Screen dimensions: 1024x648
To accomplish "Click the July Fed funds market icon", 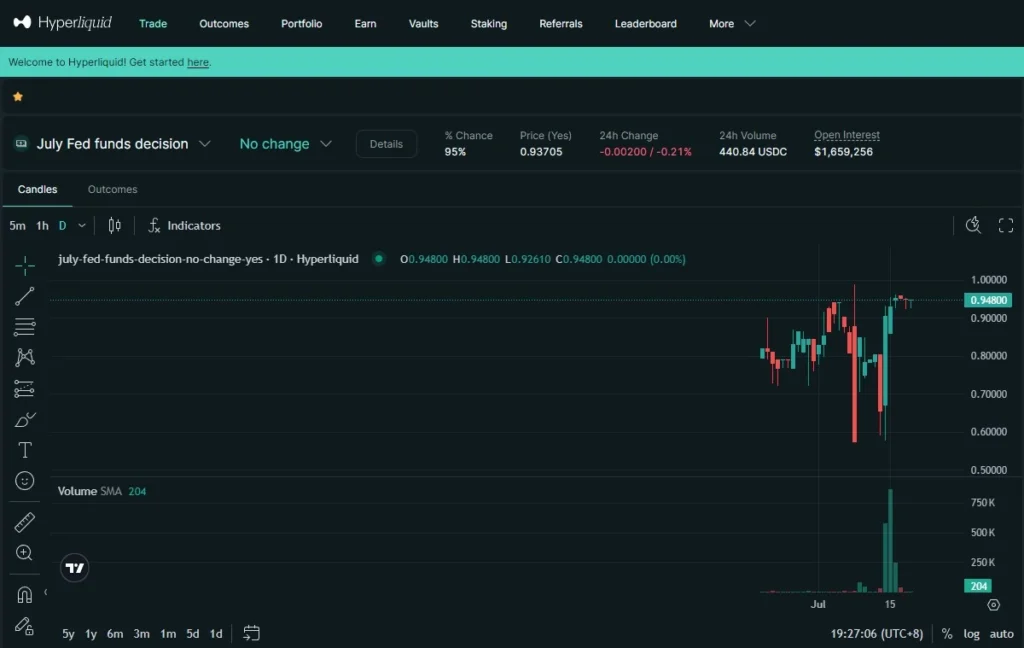I will (22, 144).
